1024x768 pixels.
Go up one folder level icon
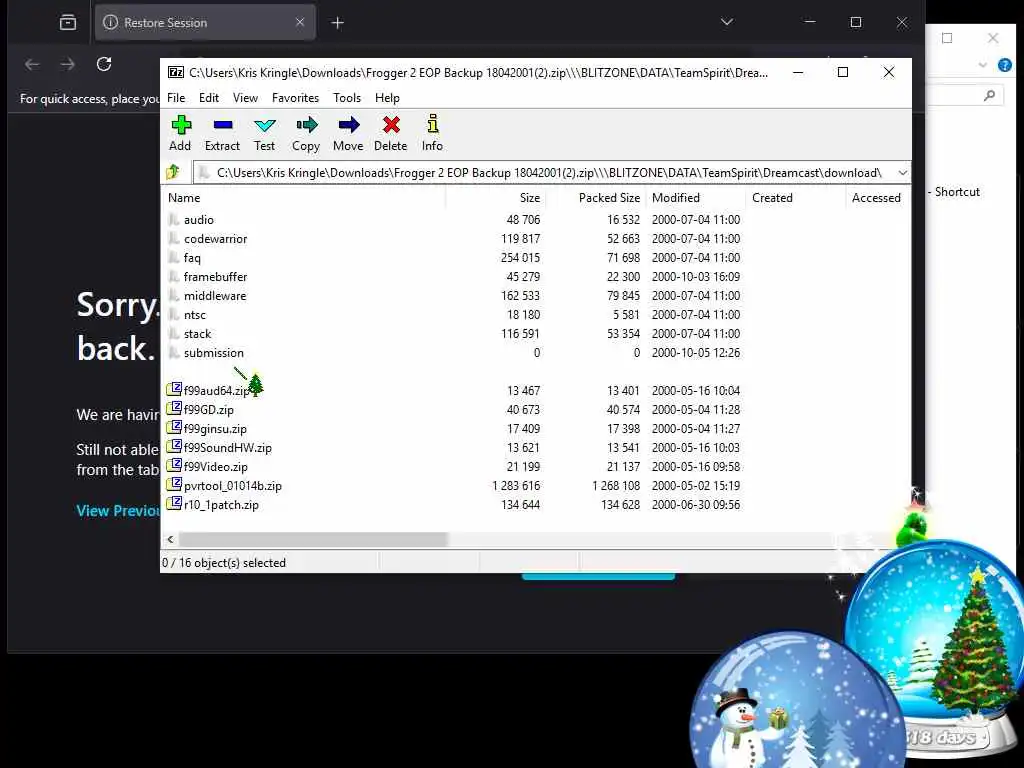coord(173,172)
